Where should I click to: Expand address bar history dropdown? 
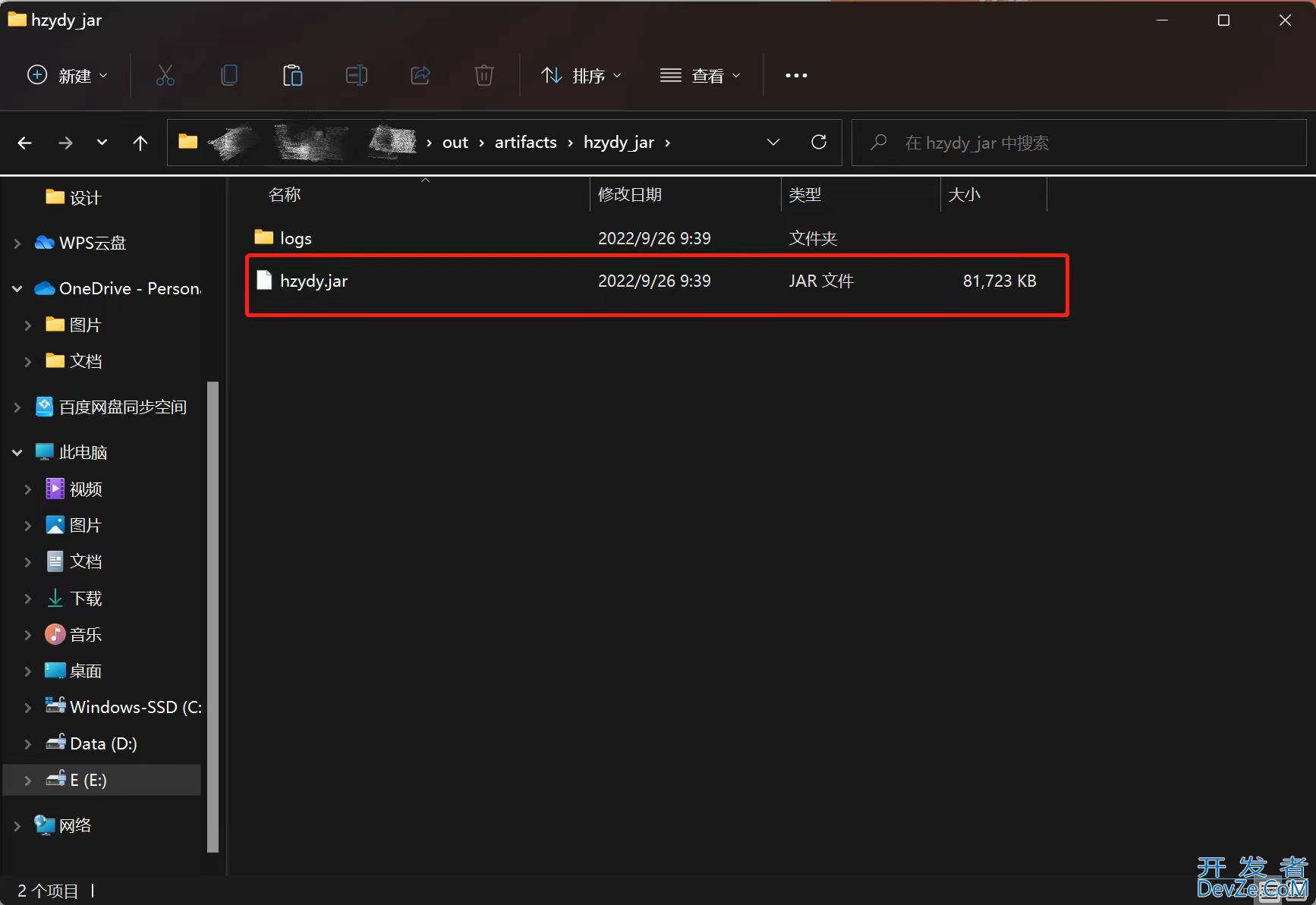tap(773, 142)
